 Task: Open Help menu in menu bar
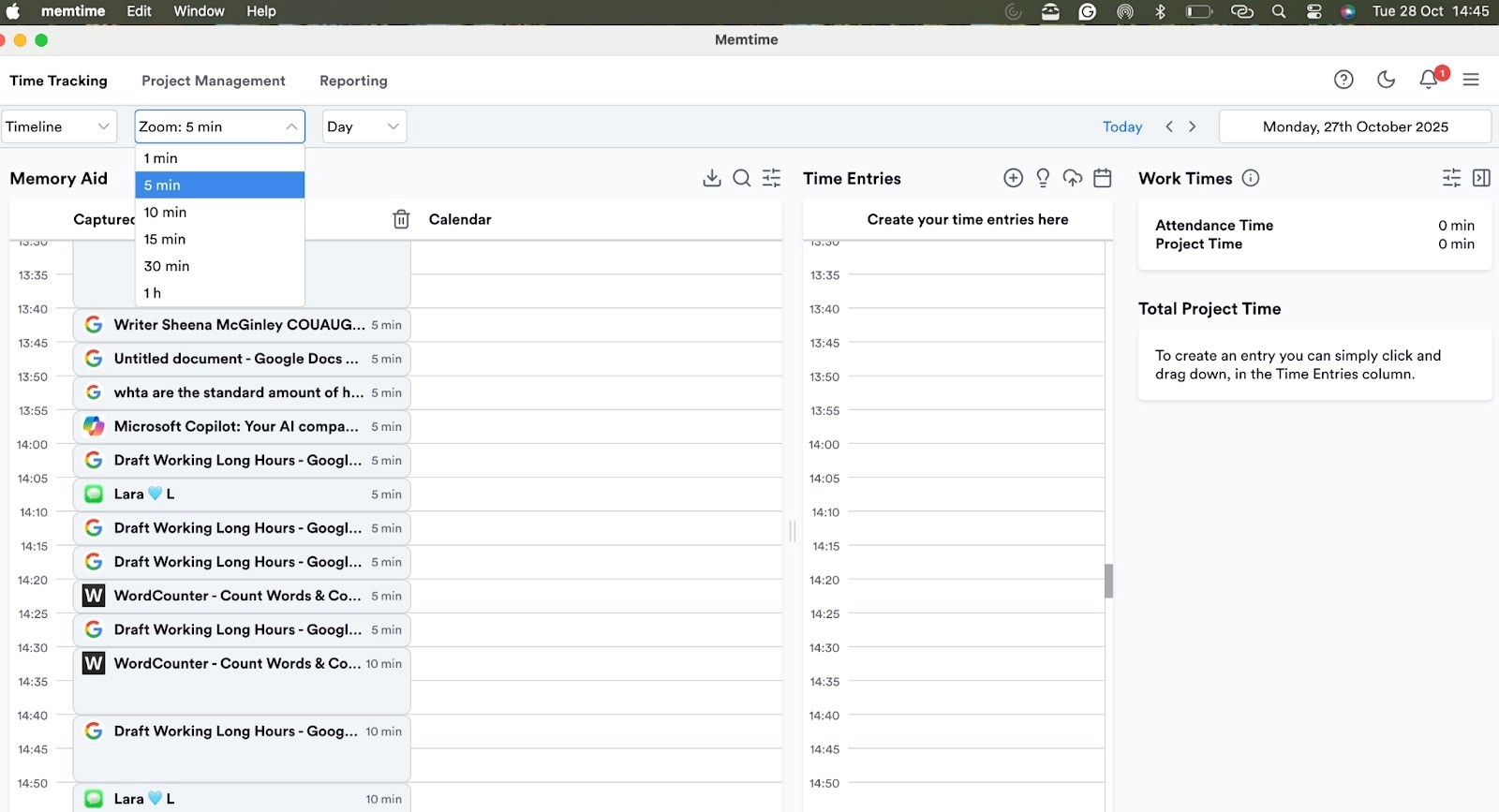point(261,11)
